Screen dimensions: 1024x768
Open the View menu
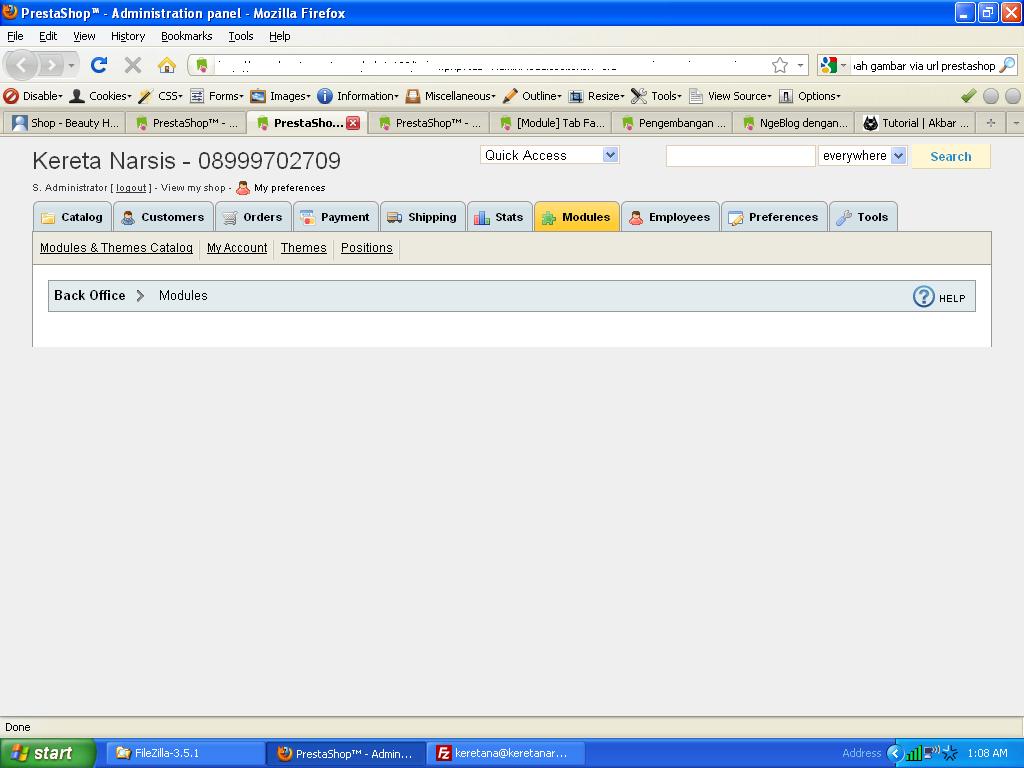(84, 36)
